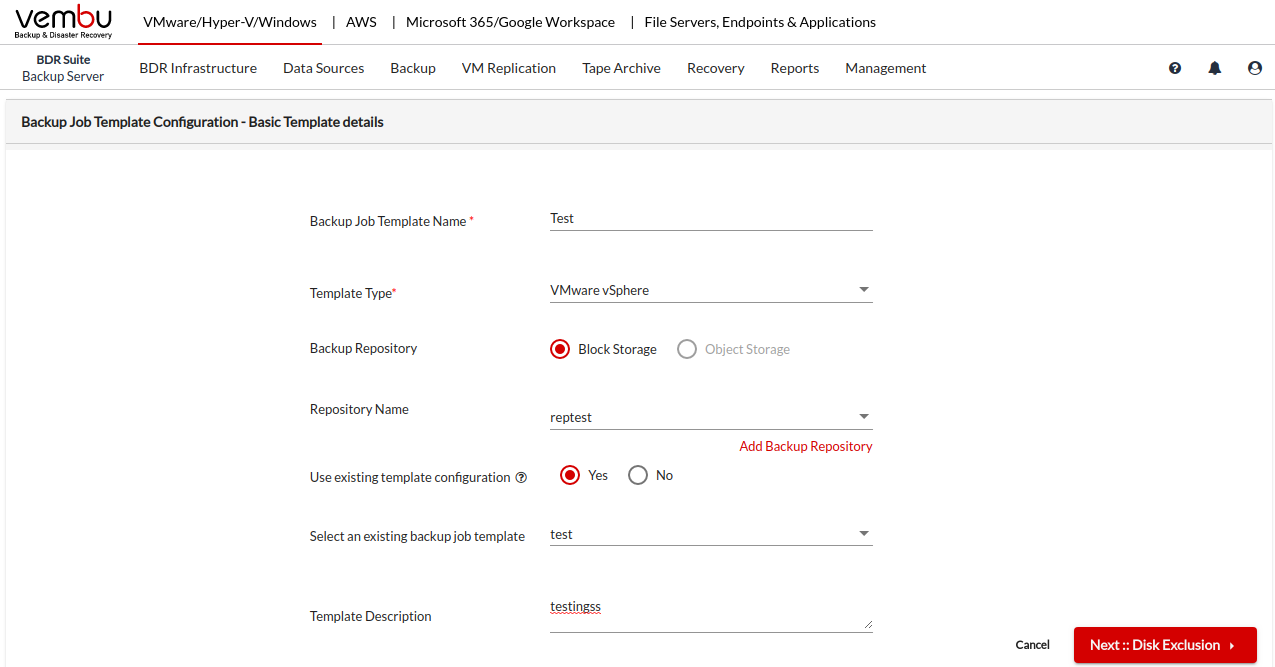This screenshot has width=1275, height=667.
Task: Open the BDR Infrastructure menu
Action: (x=198, y=68)
